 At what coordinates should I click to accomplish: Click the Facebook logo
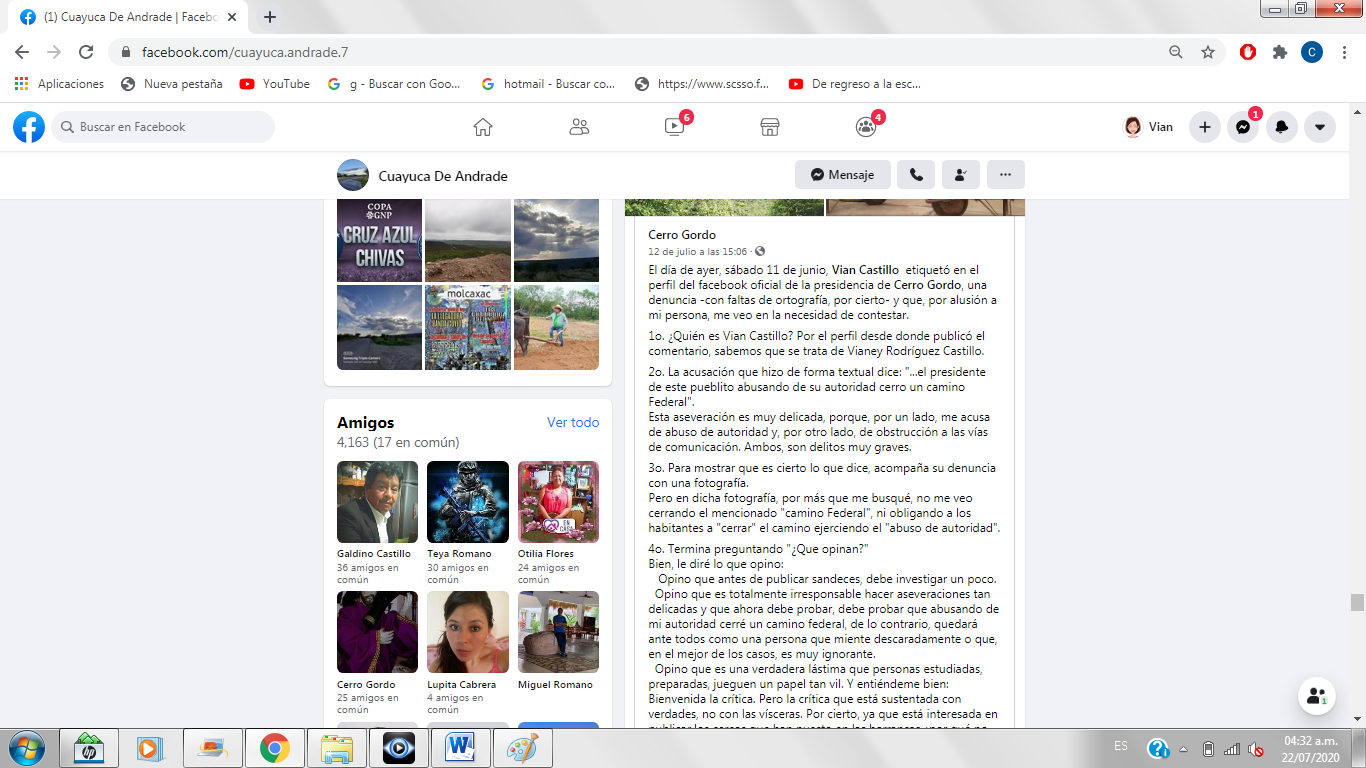pos(29,127)
